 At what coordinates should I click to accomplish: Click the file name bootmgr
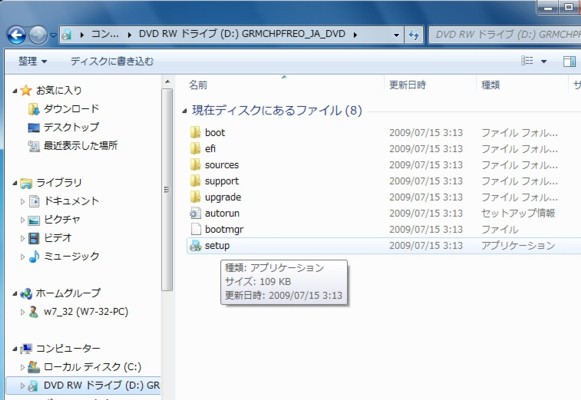tap(224, 230)
